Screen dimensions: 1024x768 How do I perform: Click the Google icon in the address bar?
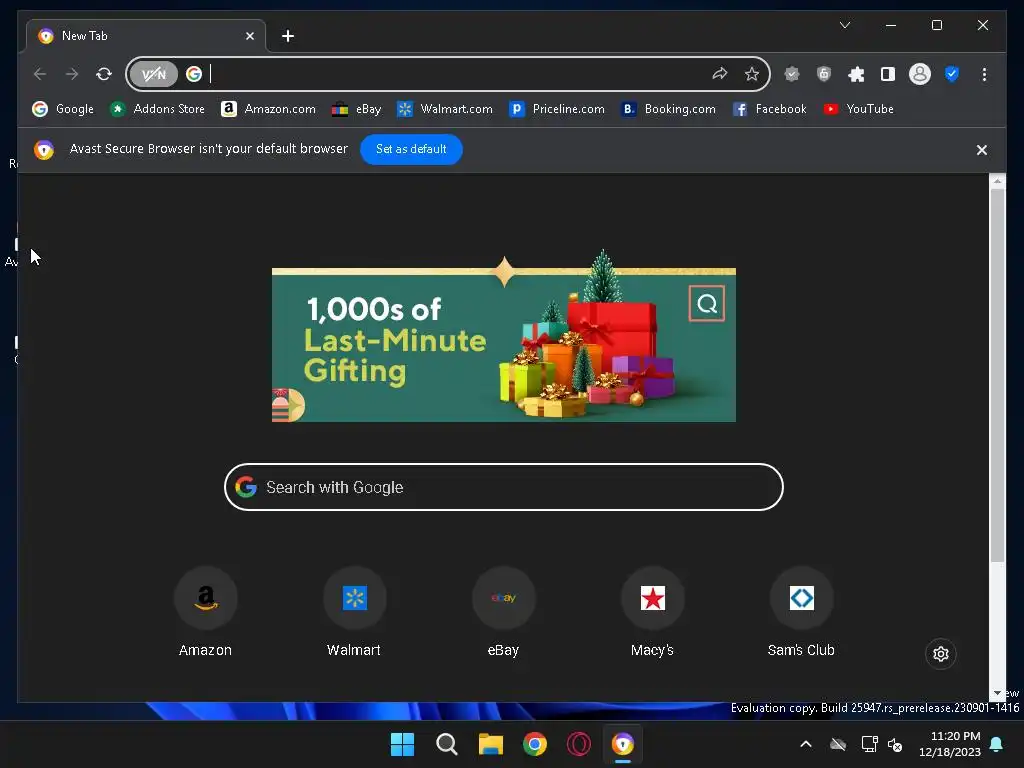pos(194,74)
